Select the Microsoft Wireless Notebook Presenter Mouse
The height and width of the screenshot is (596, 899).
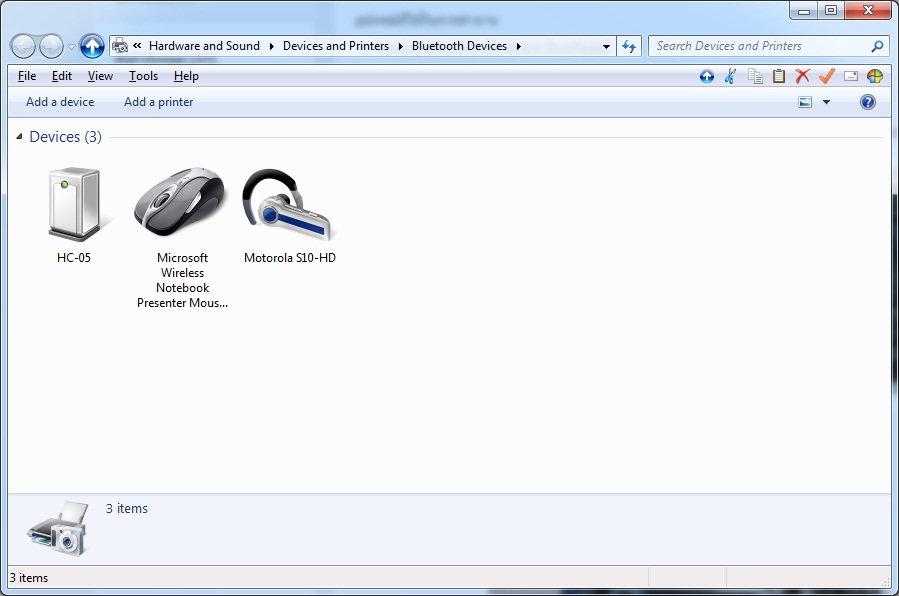[x=182, y=238]
